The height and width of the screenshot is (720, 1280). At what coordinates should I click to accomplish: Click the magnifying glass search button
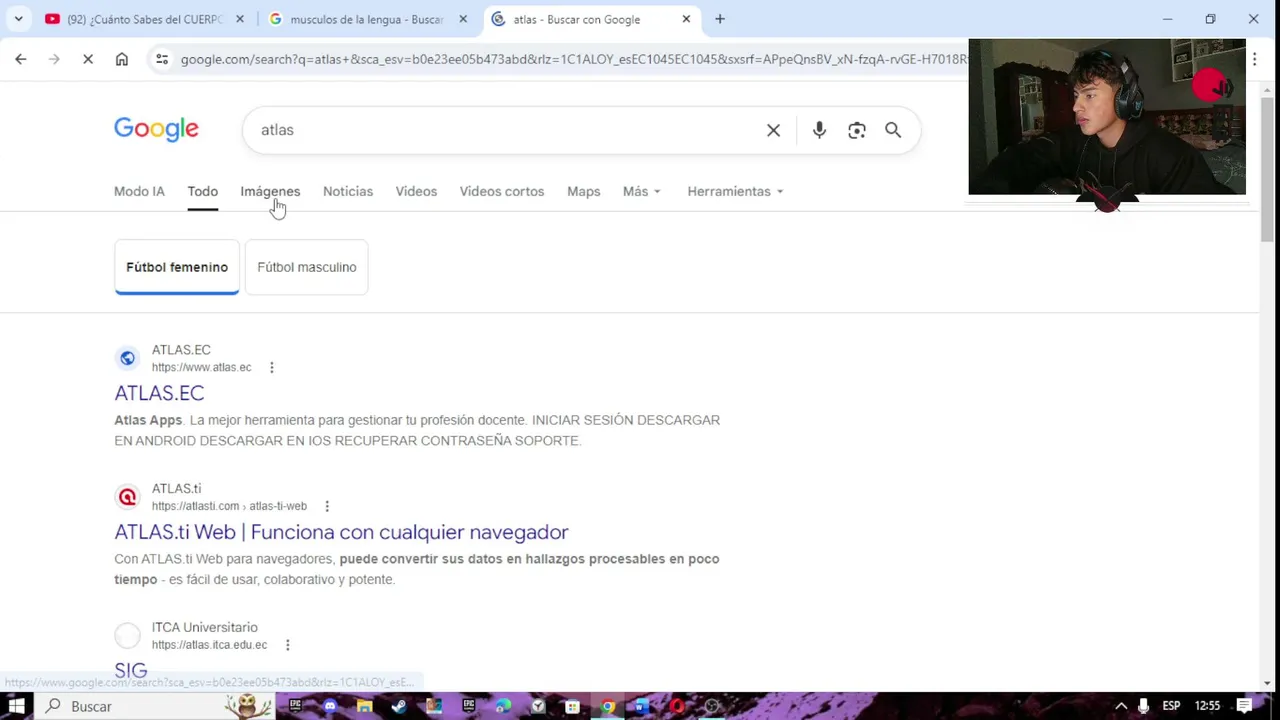(893, 130)
